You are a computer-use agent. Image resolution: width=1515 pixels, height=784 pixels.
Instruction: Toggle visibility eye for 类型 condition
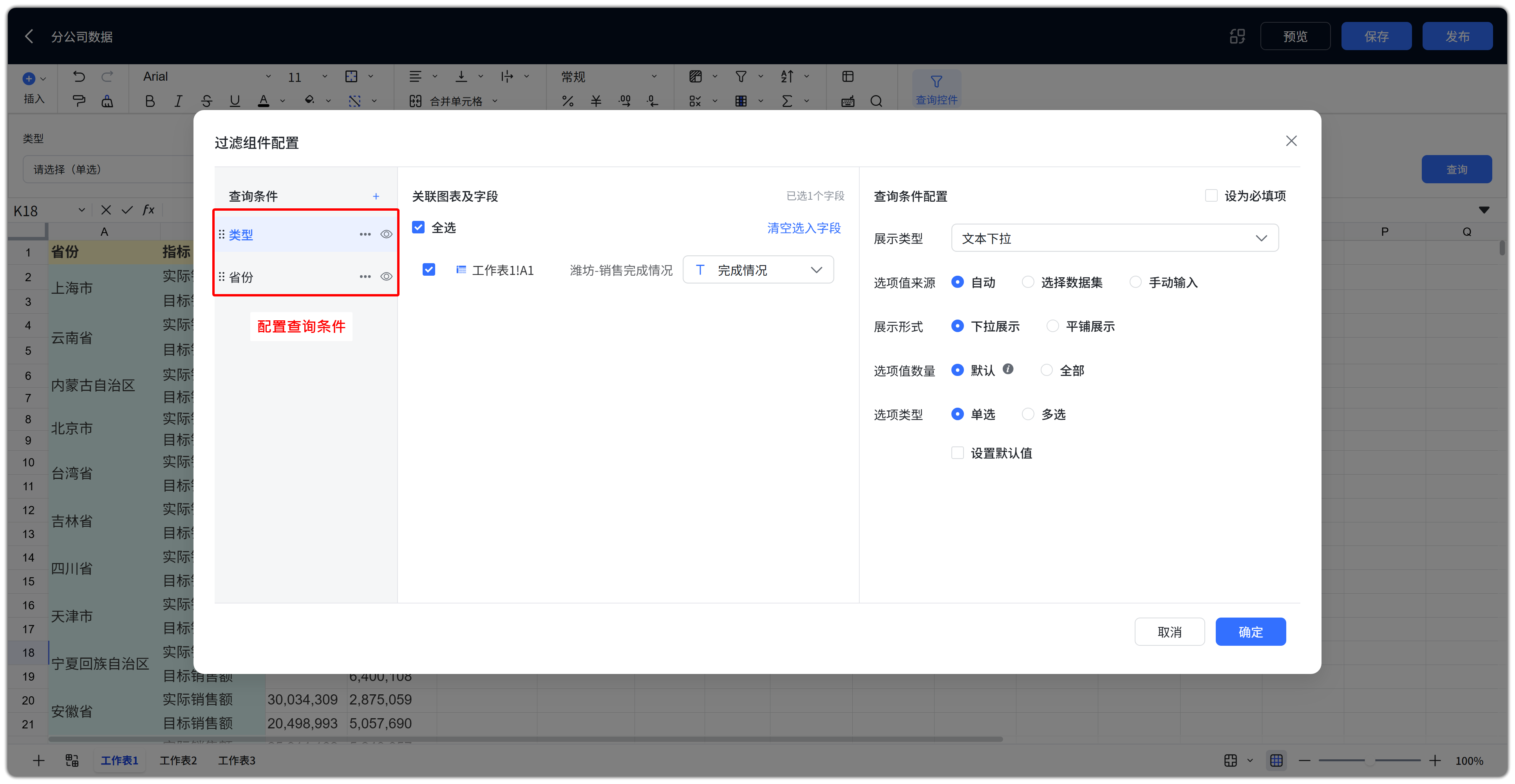(387, 234)
